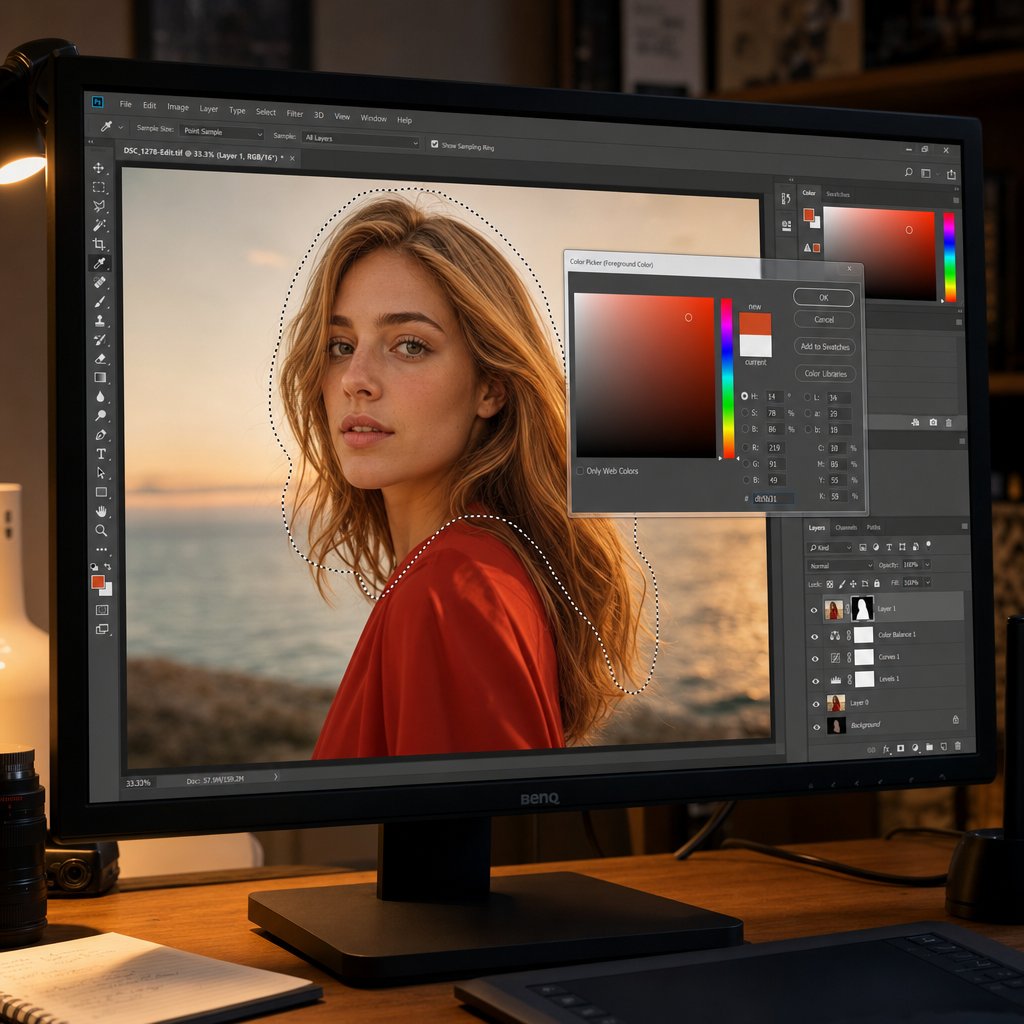Screen dimensions: 1024x1024
Task: Open search using the magnifier icon top right
Action: (908, 172)
